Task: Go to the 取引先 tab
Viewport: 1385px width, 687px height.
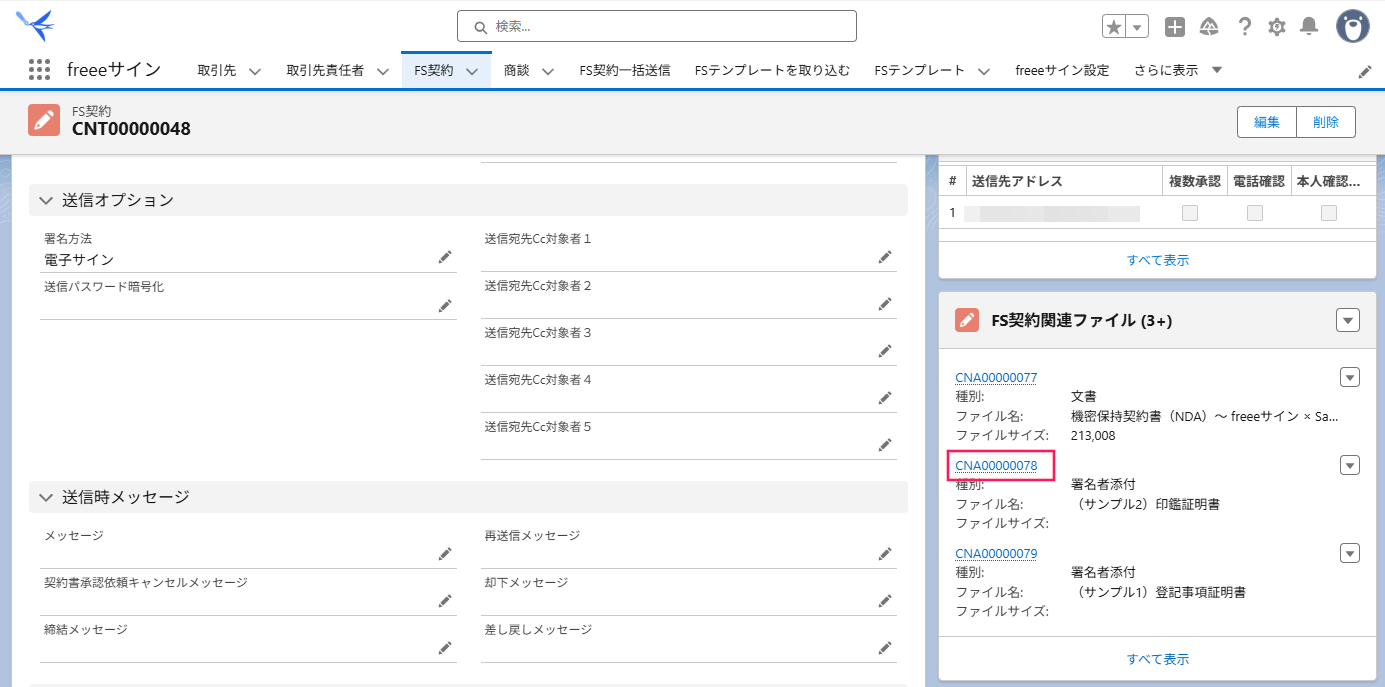Action: (216, 70)
